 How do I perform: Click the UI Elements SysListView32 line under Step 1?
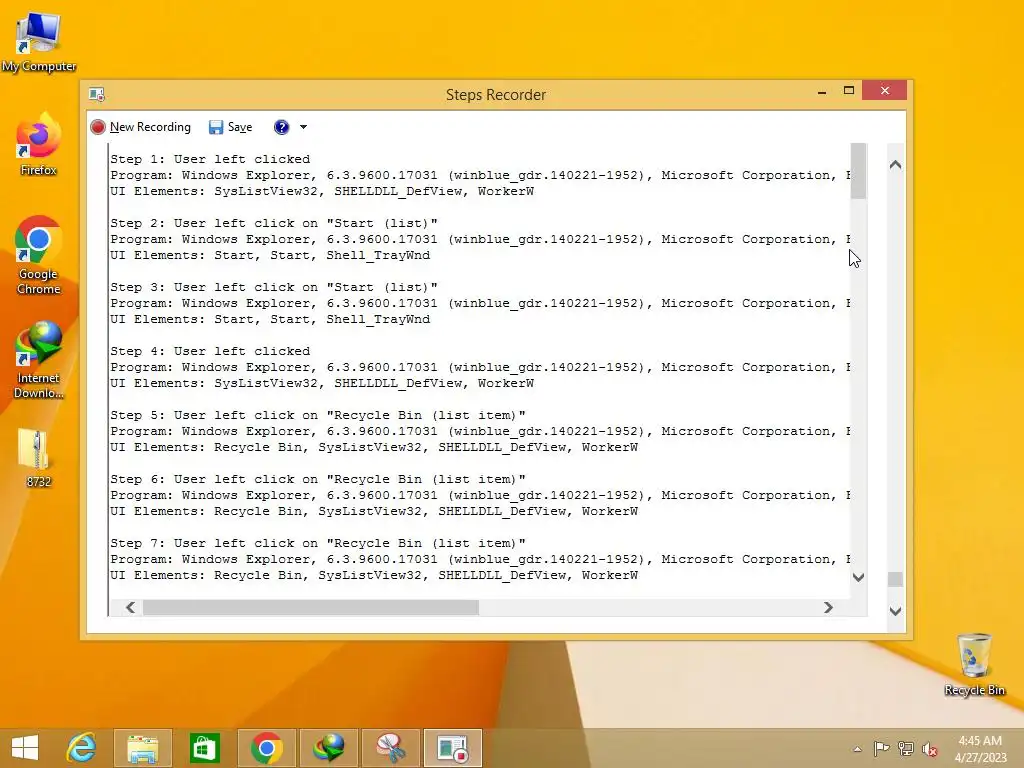pyautogui.click(x=322, y=191)
